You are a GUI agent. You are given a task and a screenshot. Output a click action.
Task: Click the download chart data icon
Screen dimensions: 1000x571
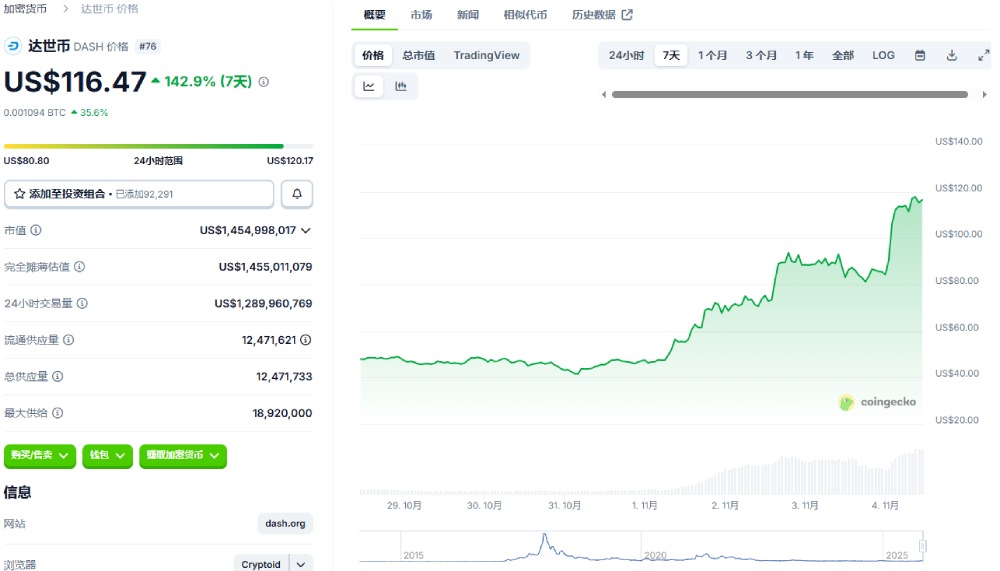coord(952,56)
